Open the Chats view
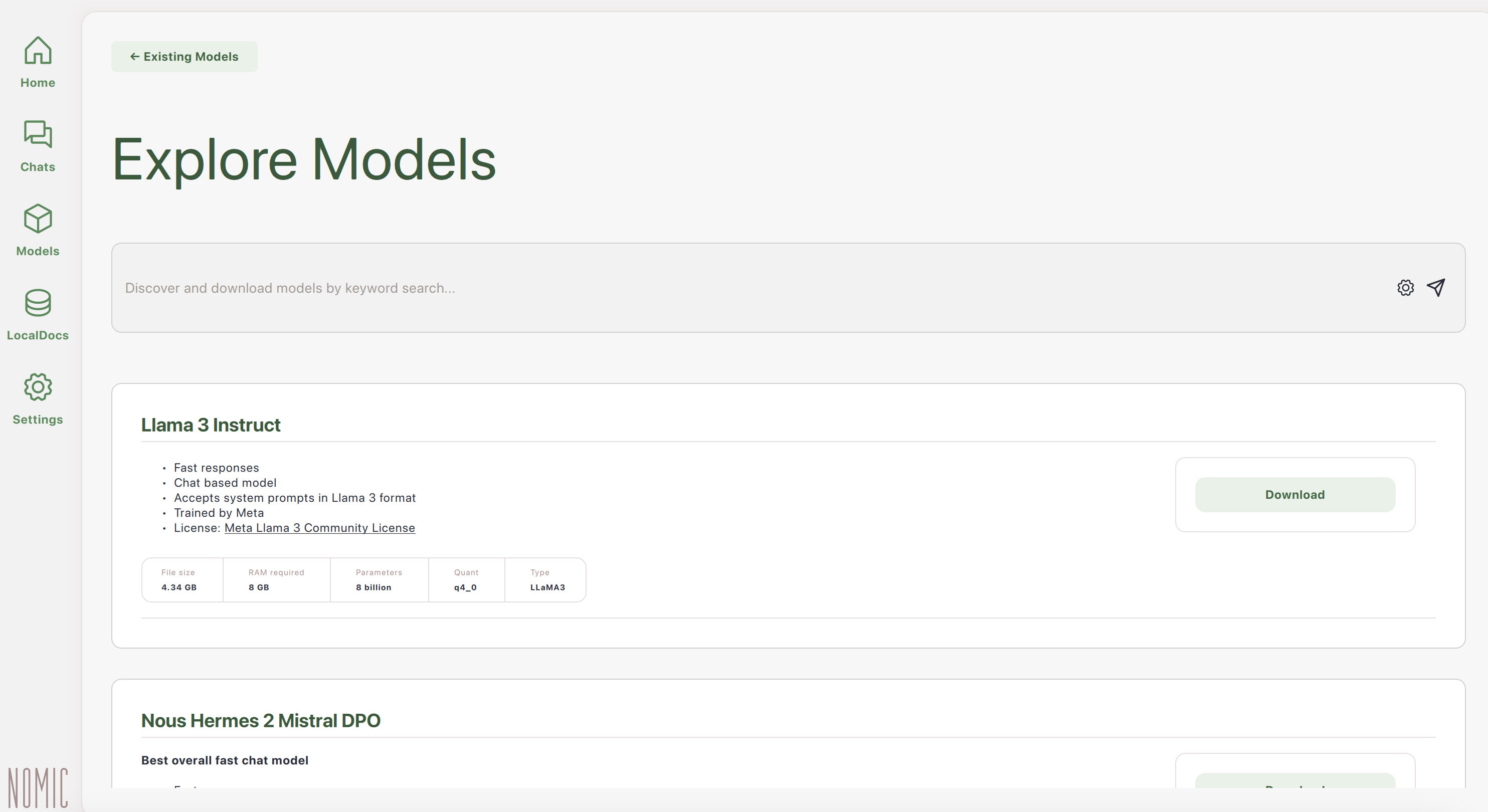The width and height of the screenshot is (1488, 812). click(x=38, y=145)
